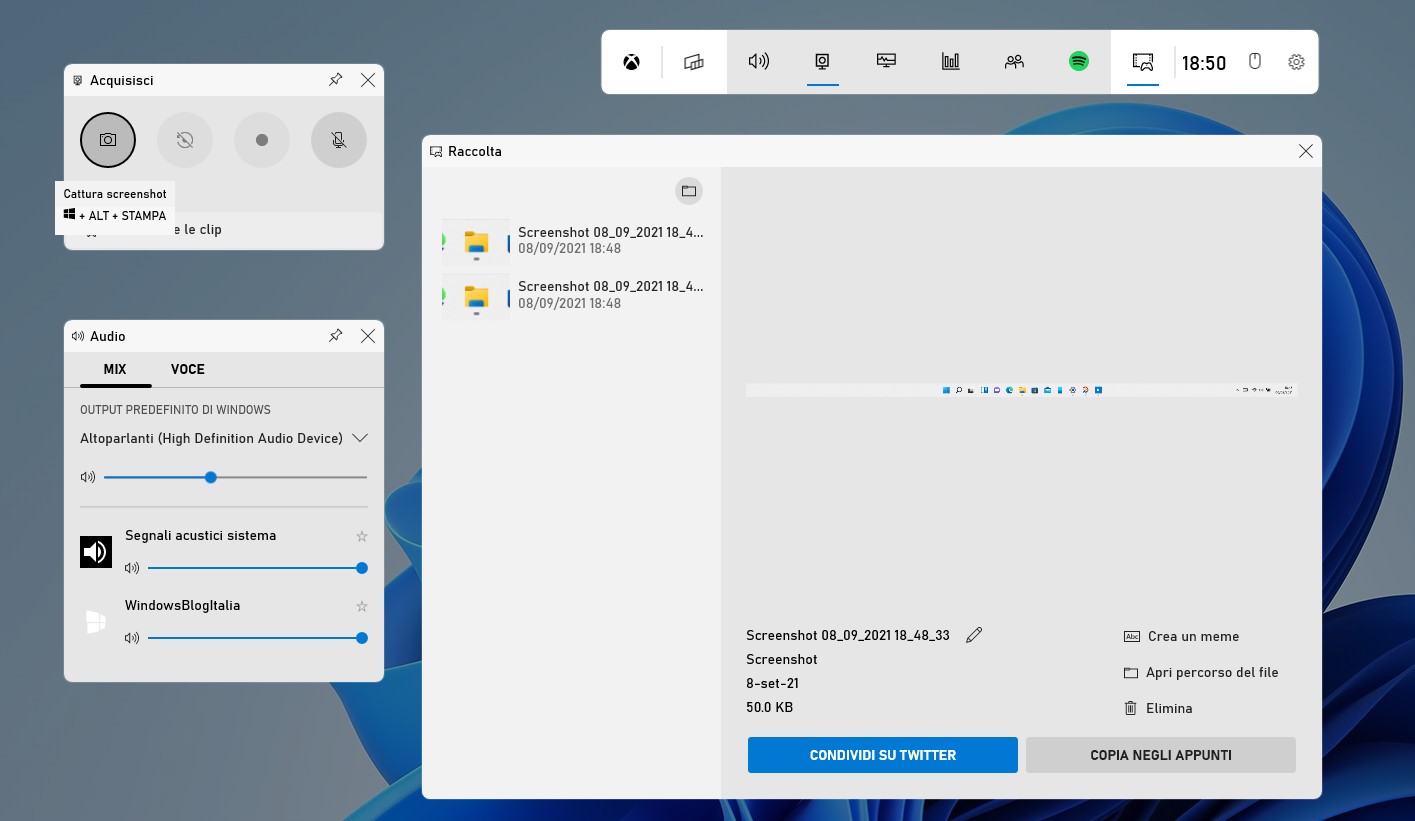Image resolution: width=1415 pixels, height=821 pixels.
Task: Select the first screenshot in Raccolta list
Action: tap(574, 240)
